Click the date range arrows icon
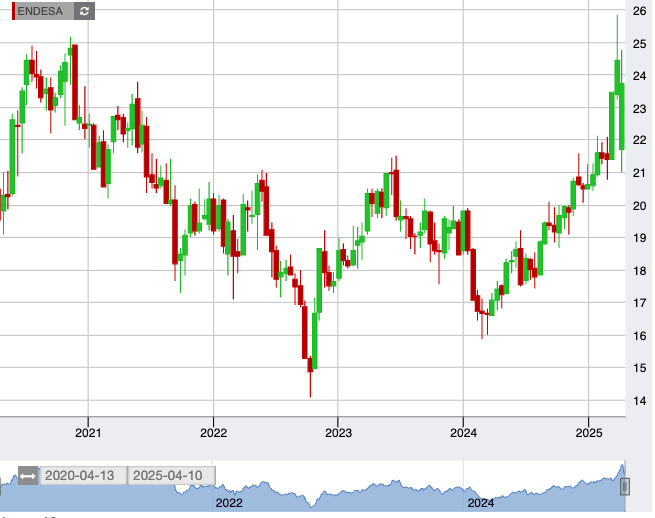 pos(27,476)
